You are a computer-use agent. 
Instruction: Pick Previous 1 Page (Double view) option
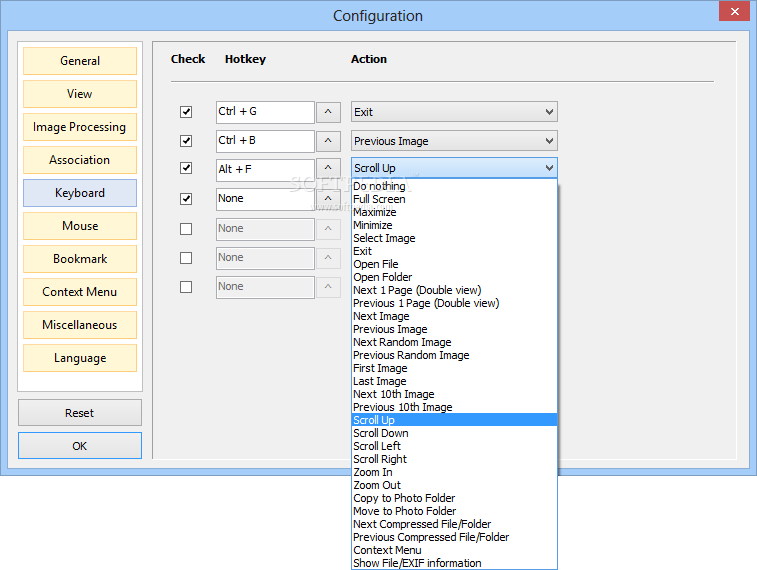(454, 304)
